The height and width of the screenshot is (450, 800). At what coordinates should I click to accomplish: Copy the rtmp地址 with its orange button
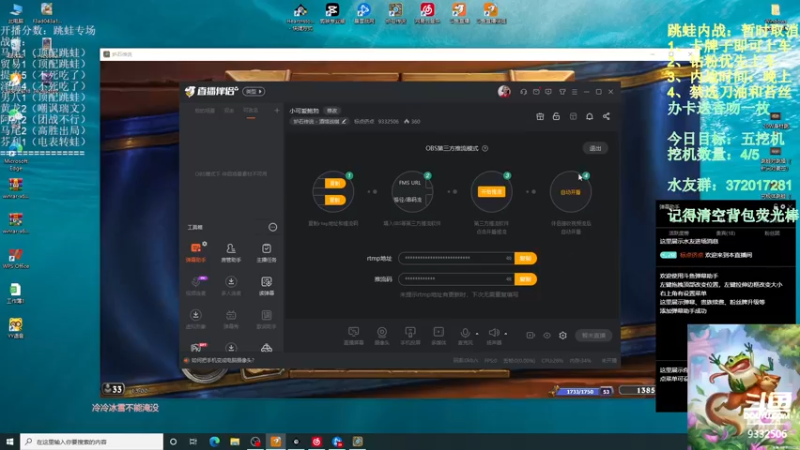click(526, 258)
